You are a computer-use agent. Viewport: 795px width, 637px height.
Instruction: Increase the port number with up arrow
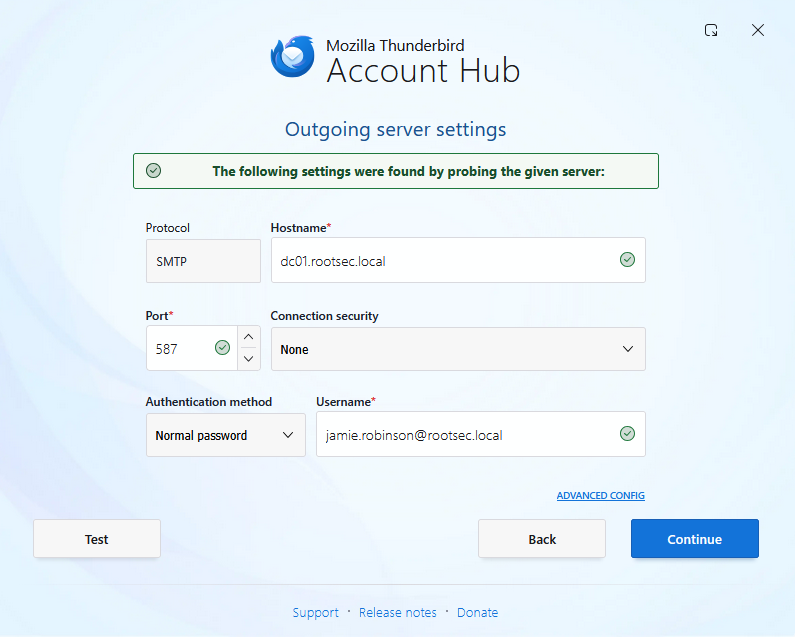tap(248, 337)
